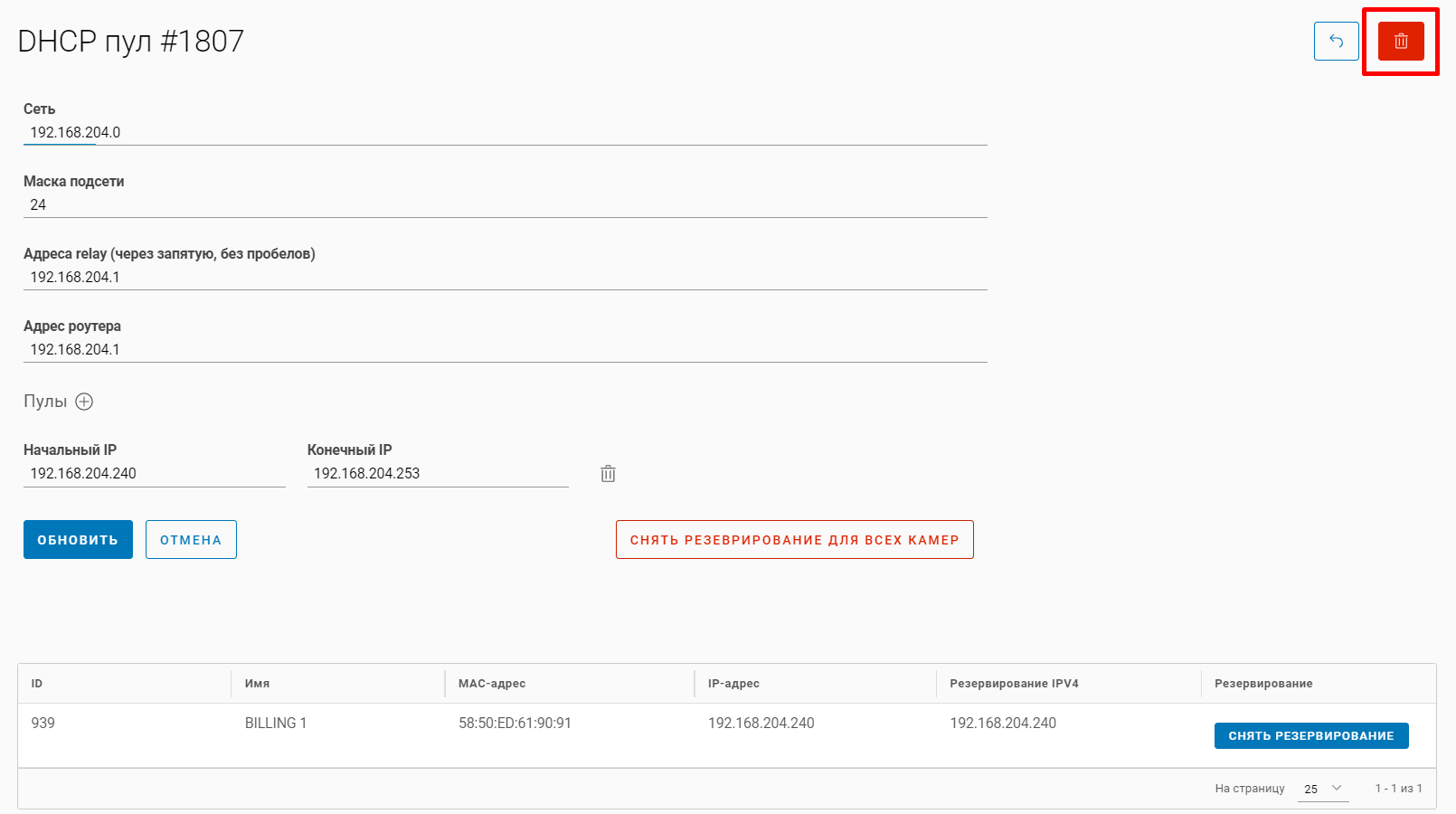Screen dimensions: 1456x814
Task: Open the rows per page dropdown
Action: pyautogui.click(x=1323, y=789)
